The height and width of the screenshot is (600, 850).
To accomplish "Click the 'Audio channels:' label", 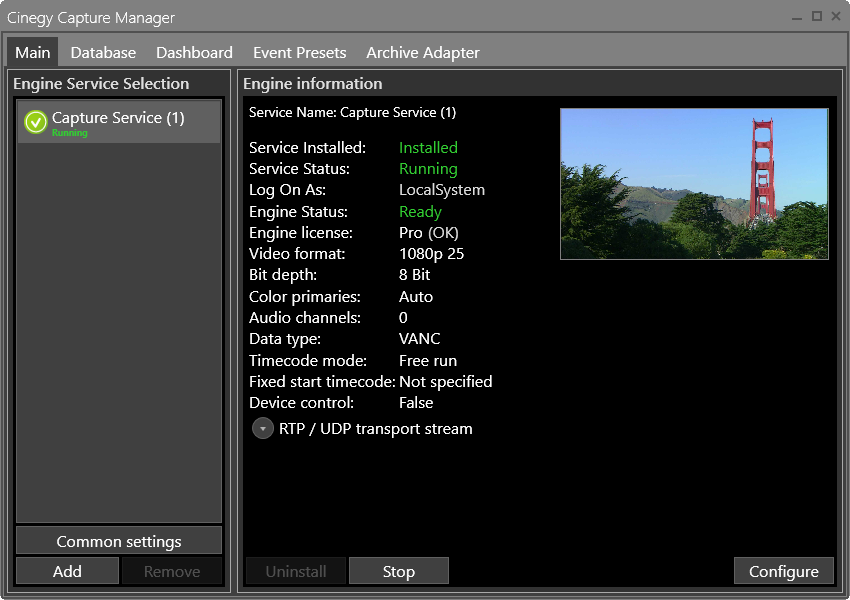I will 305,318.
